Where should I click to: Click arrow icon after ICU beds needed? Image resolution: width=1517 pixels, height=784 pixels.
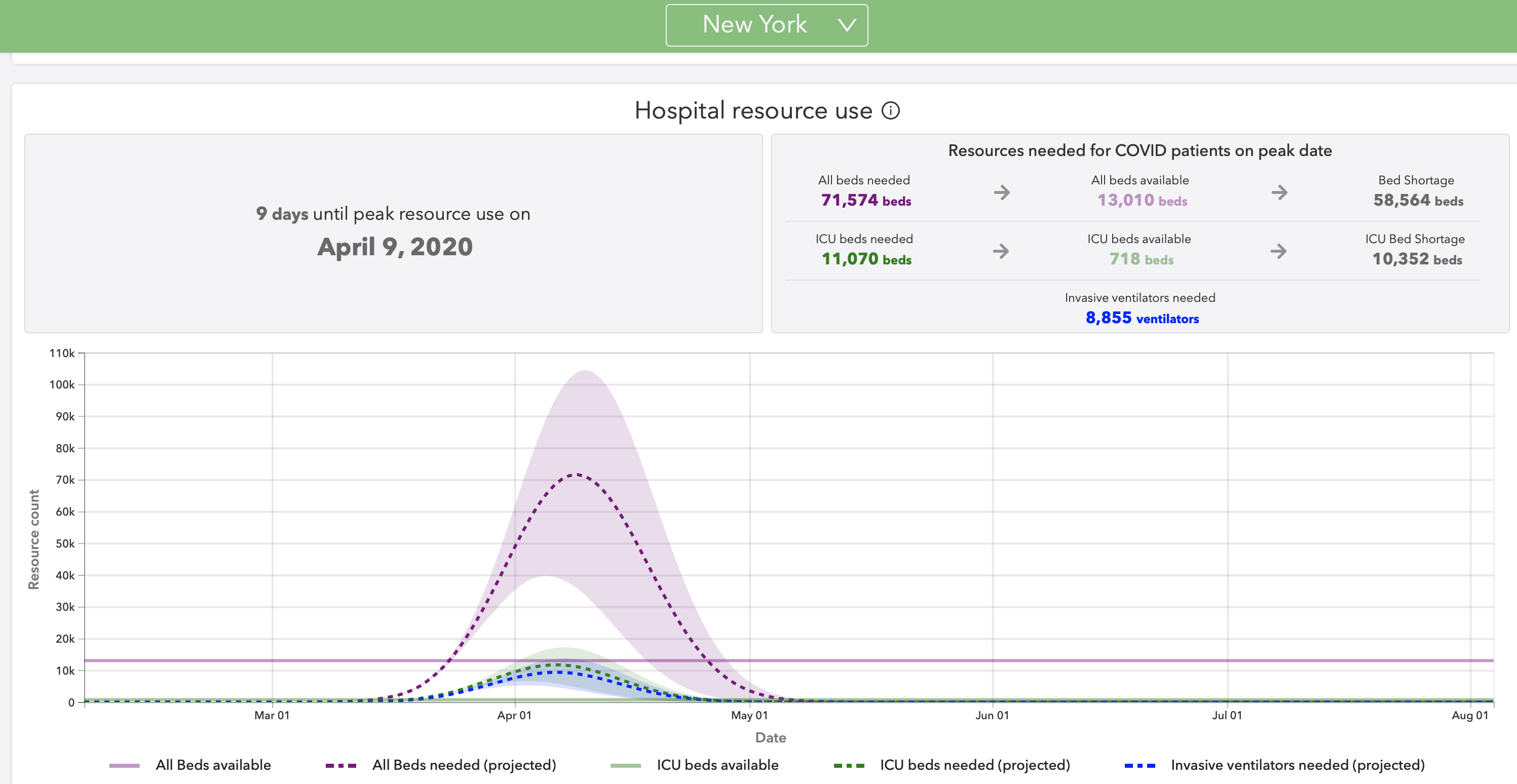(1001, 251)
